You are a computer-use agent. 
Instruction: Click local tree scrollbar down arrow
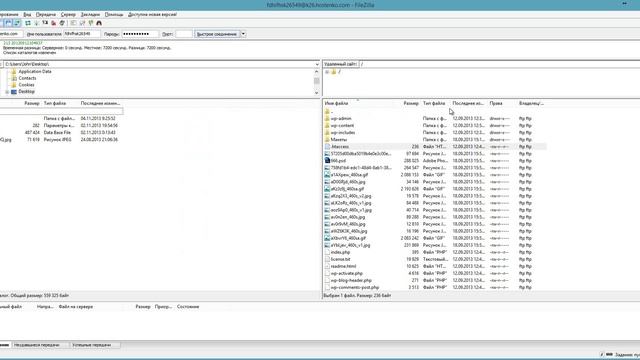click(x=317, y=93)
